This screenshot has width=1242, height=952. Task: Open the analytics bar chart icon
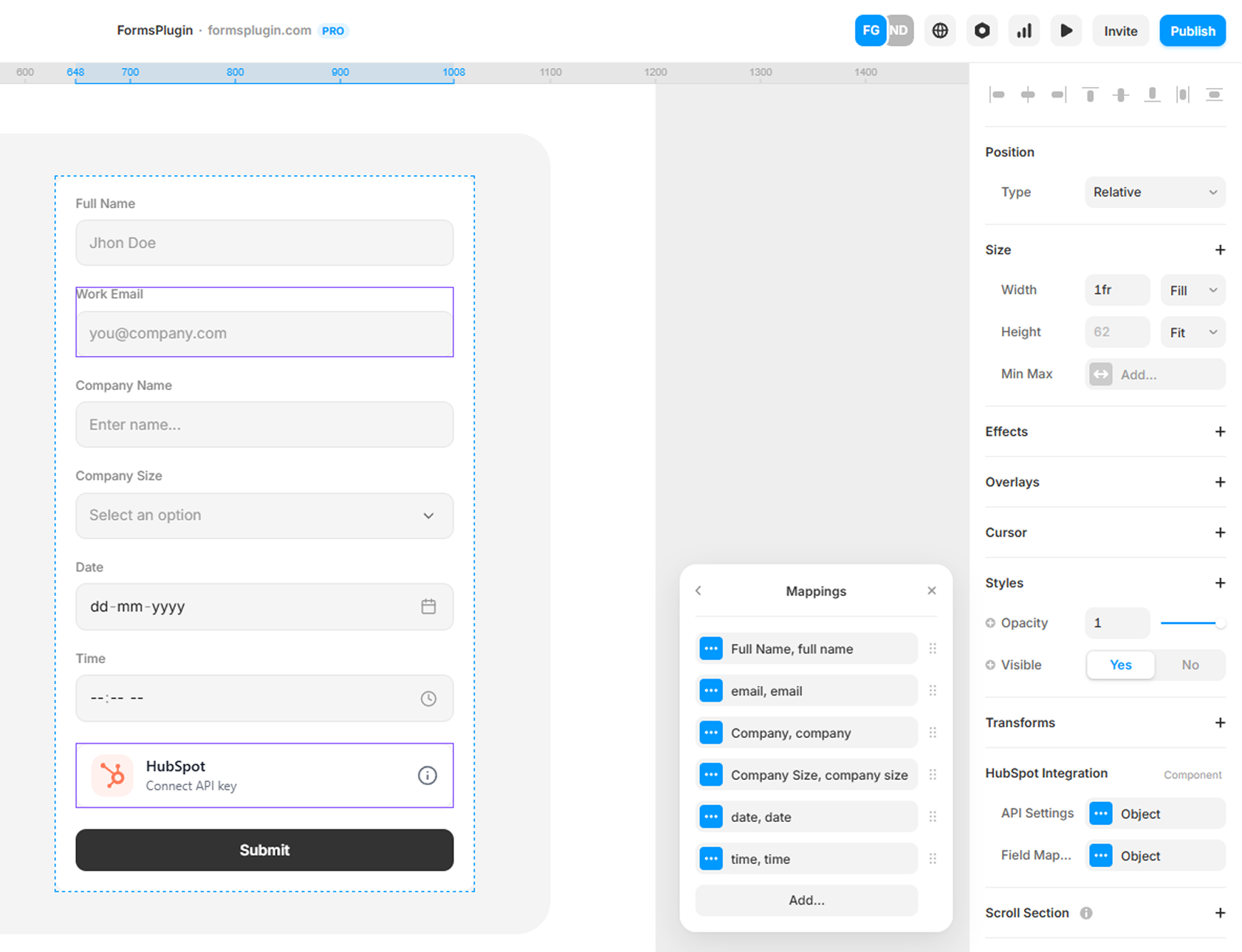coord(1024,30)
